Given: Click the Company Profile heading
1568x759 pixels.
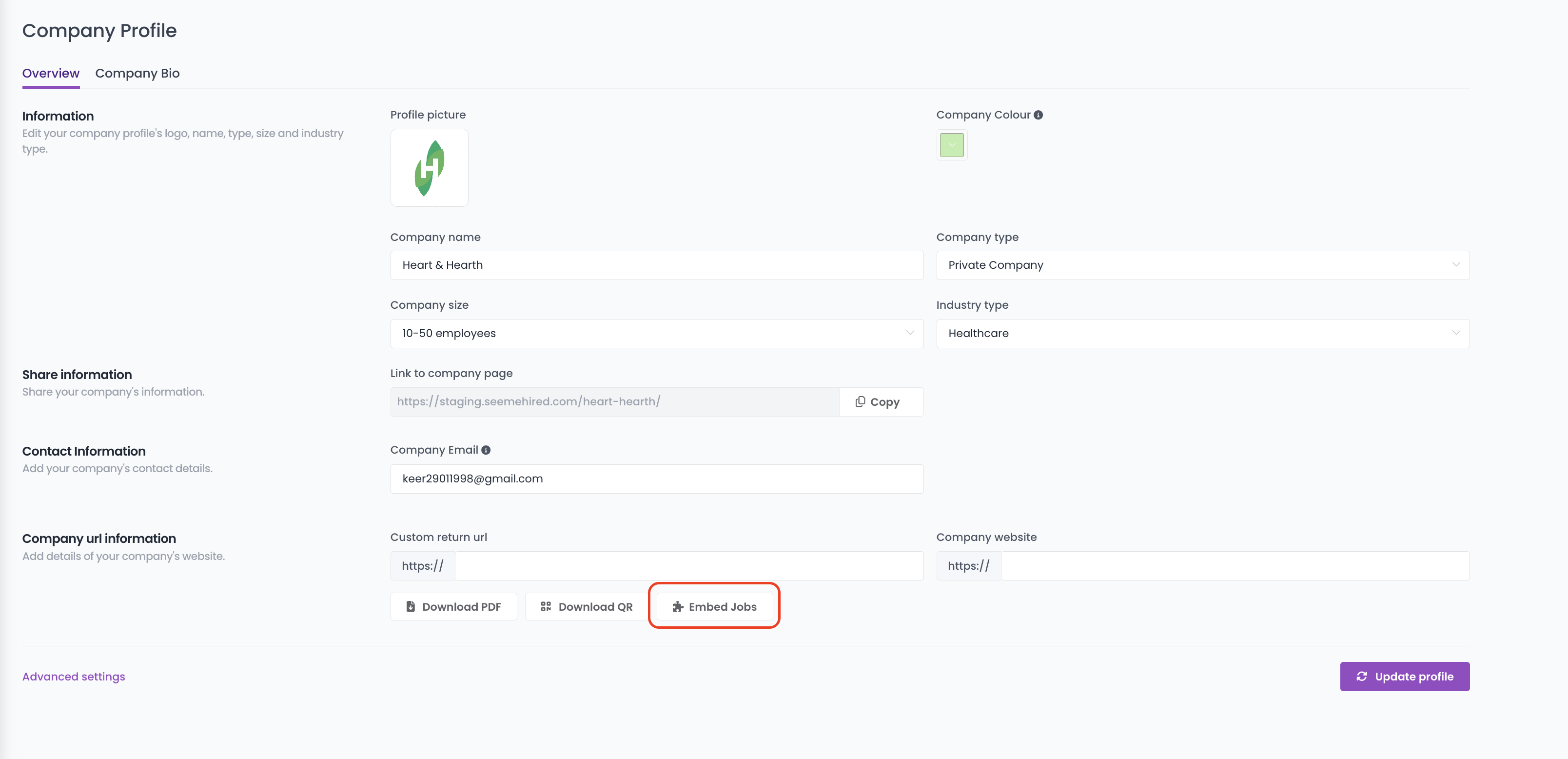Looking at the screenshot, I should click(x=99, y=30).
